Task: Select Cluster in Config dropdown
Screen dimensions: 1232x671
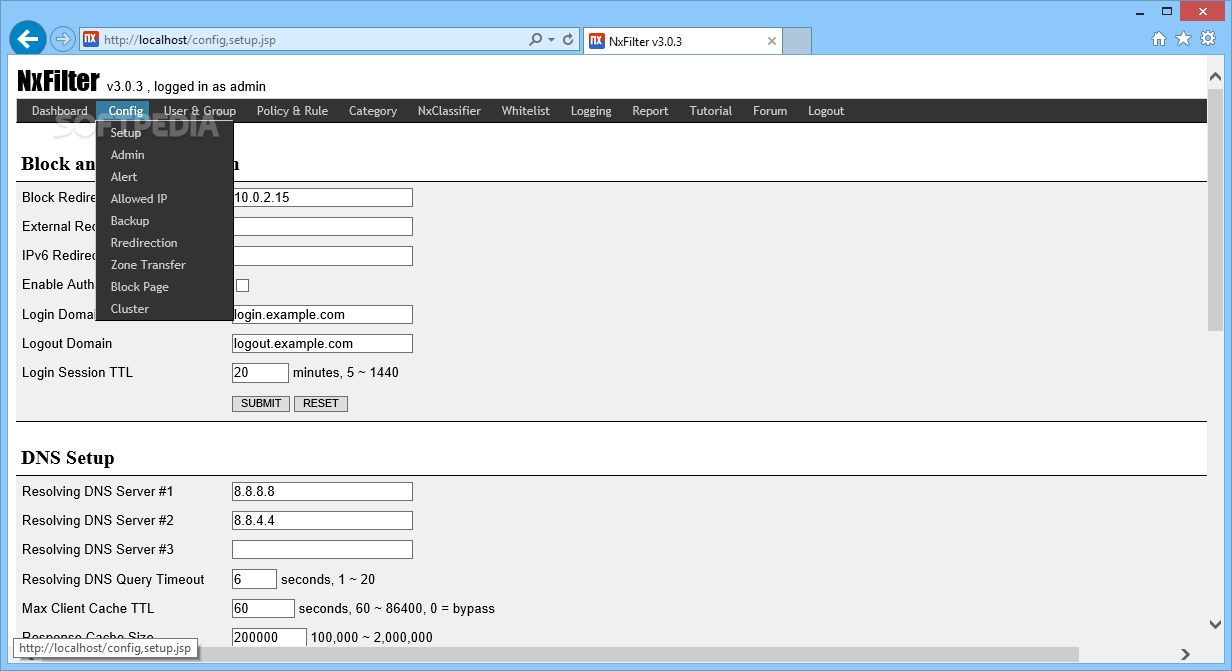Action: point(165,309)
